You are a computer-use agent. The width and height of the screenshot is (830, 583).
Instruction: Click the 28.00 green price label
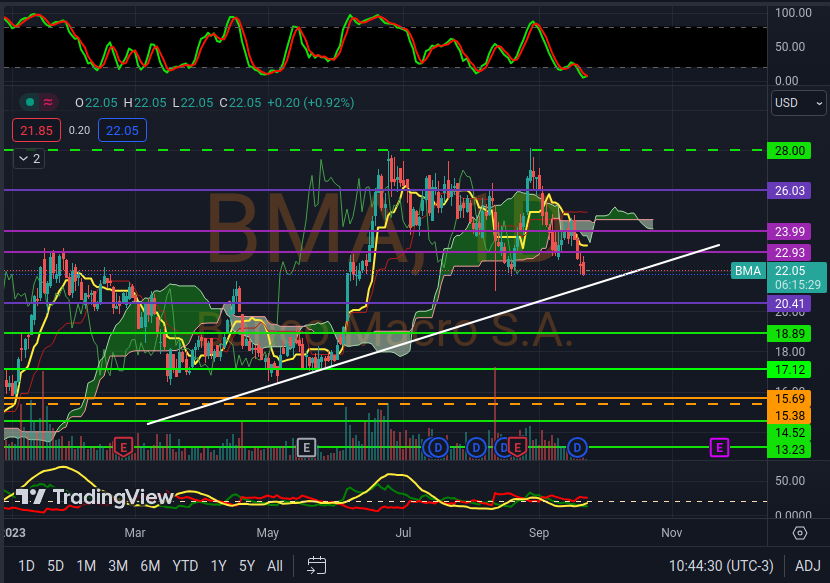click(x=789, y=151)
